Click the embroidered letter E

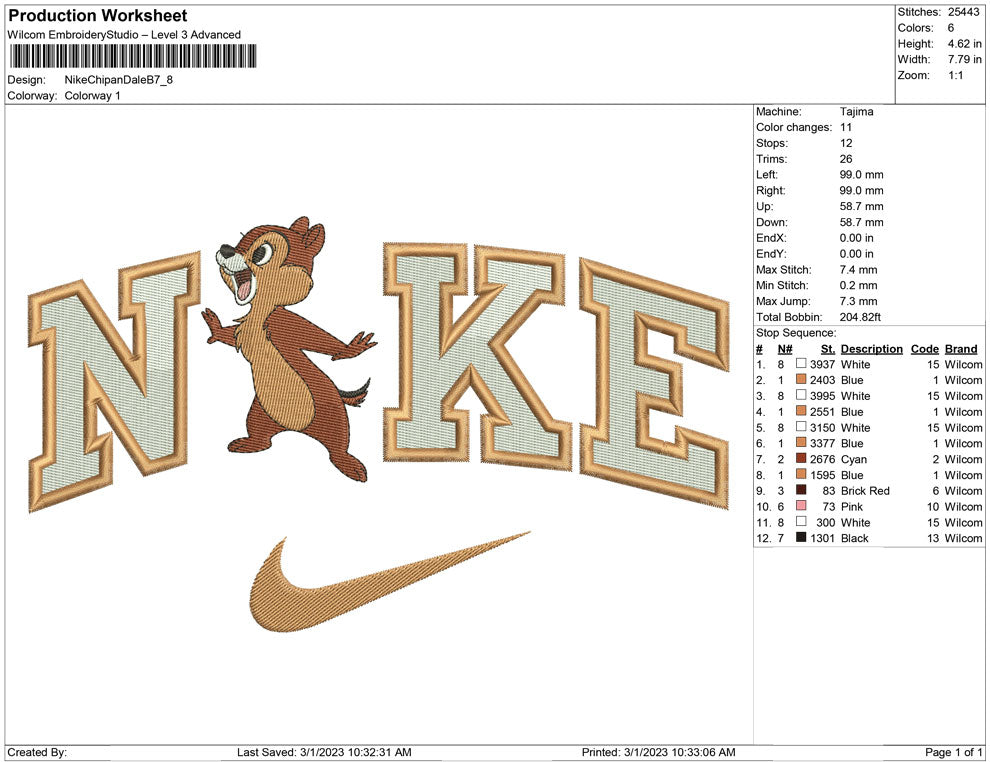(654, 384)
